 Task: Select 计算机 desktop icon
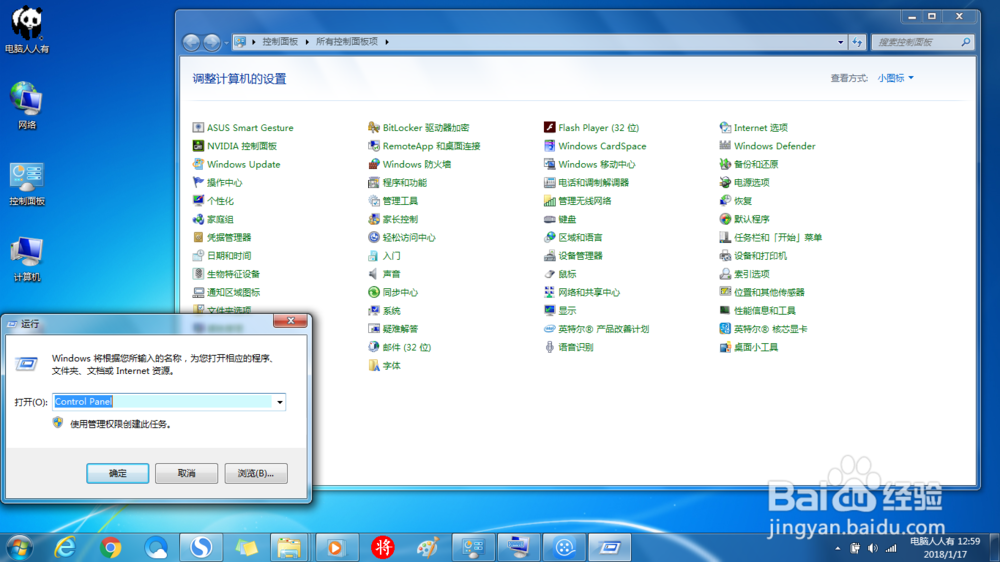point(26,260)
